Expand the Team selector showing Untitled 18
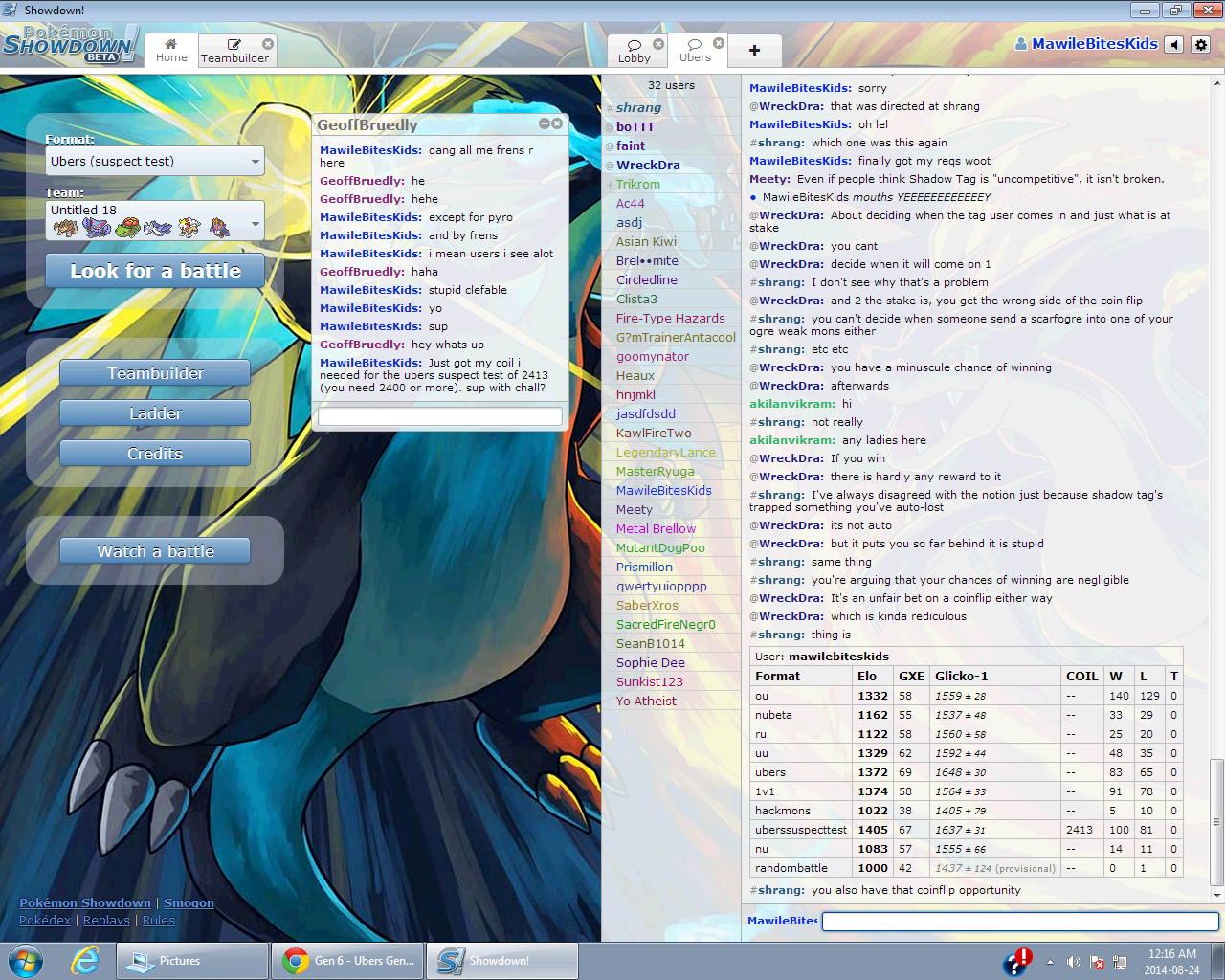Viewport: 1225px width, 980px height. (x=155, y=220)
